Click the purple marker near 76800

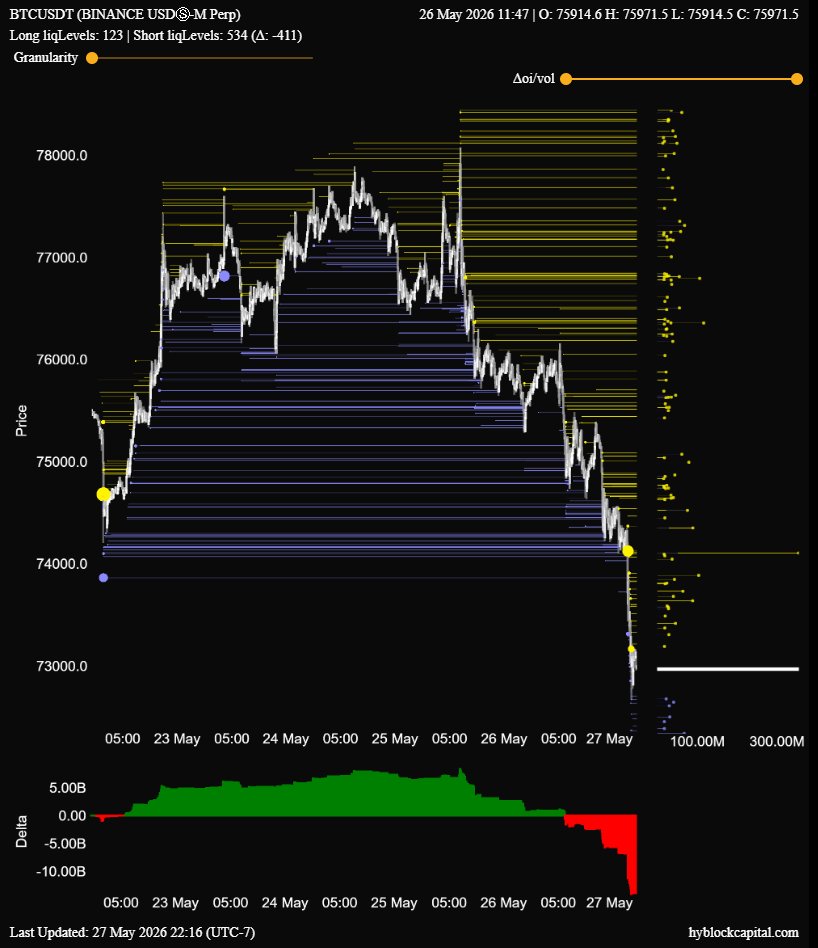click(x=224, y=276)
